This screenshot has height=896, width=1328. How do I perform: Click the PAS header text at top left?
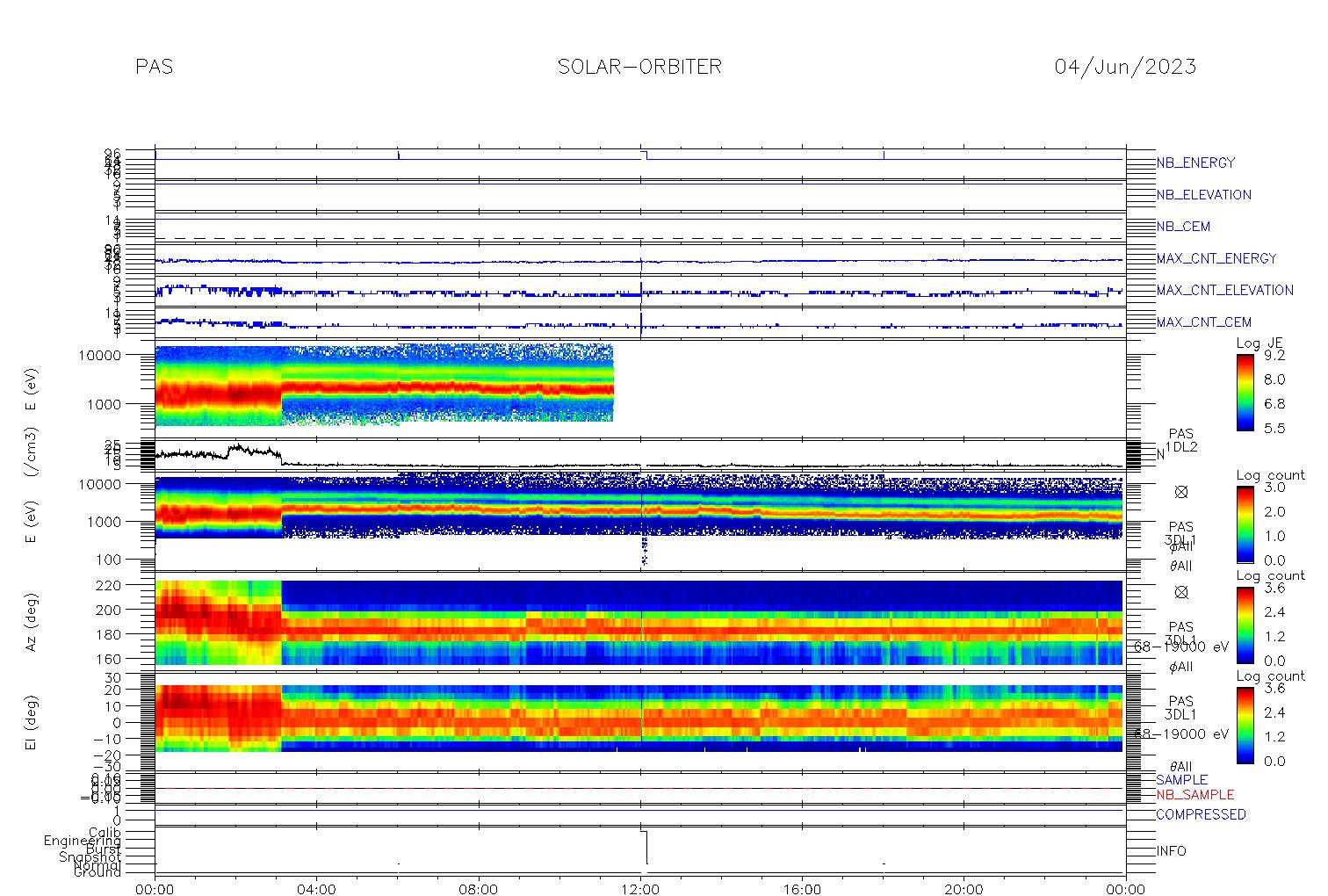coord(154,67)
